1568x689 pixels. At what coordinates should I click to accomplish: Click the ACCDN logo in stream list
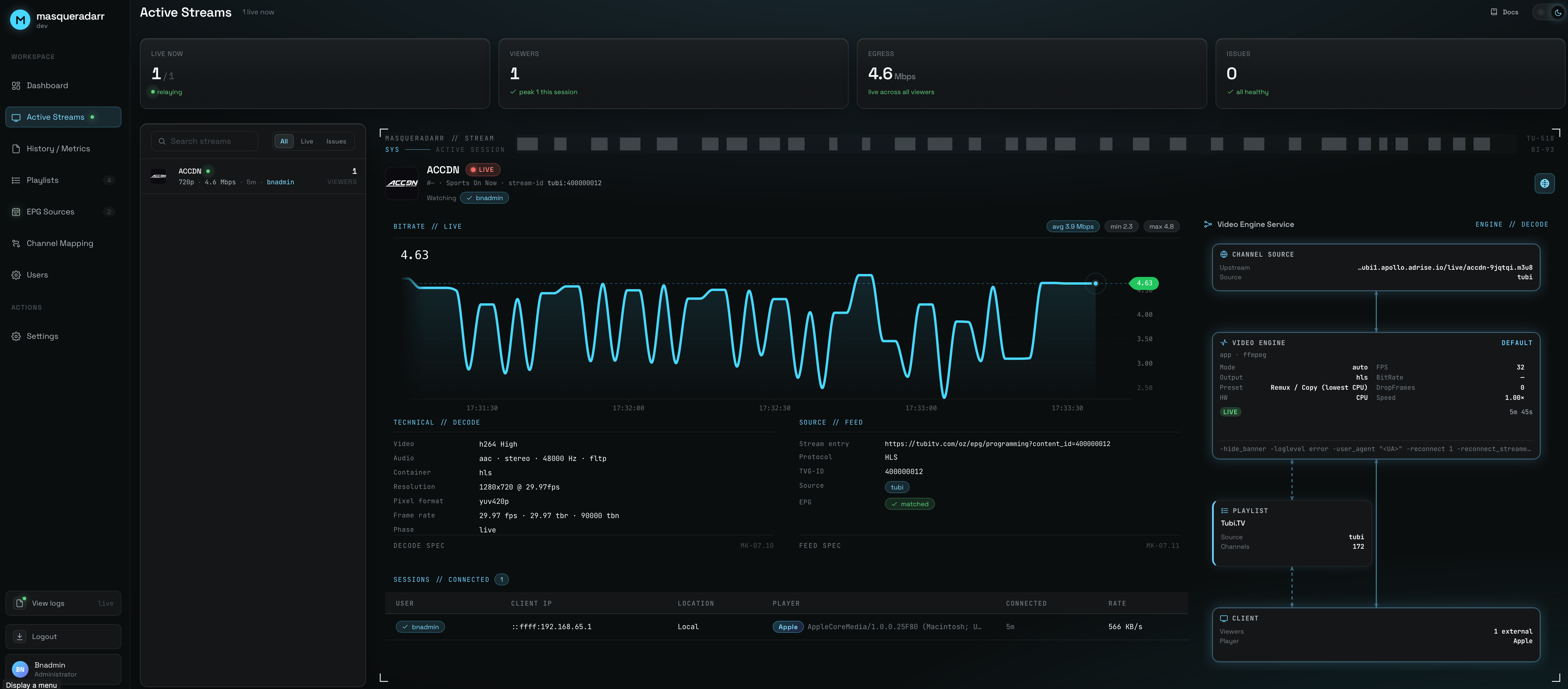click(159, 177)
